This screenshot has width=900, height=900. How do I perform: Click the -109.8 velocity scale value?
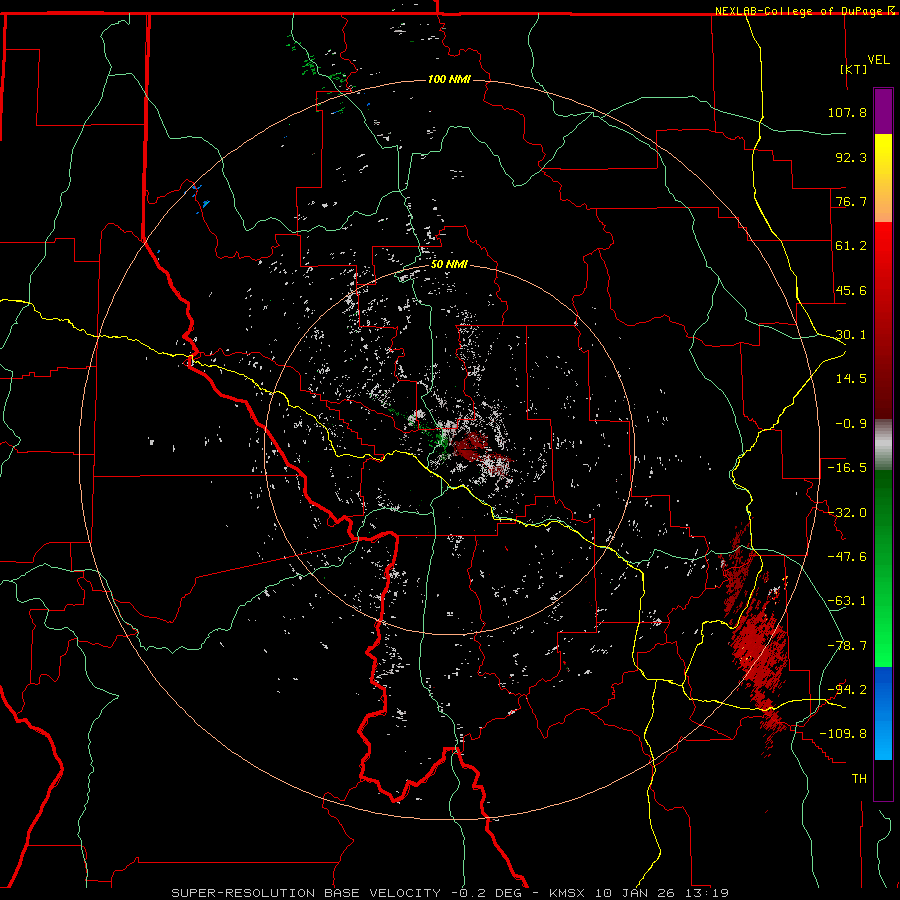pos(843,734)
